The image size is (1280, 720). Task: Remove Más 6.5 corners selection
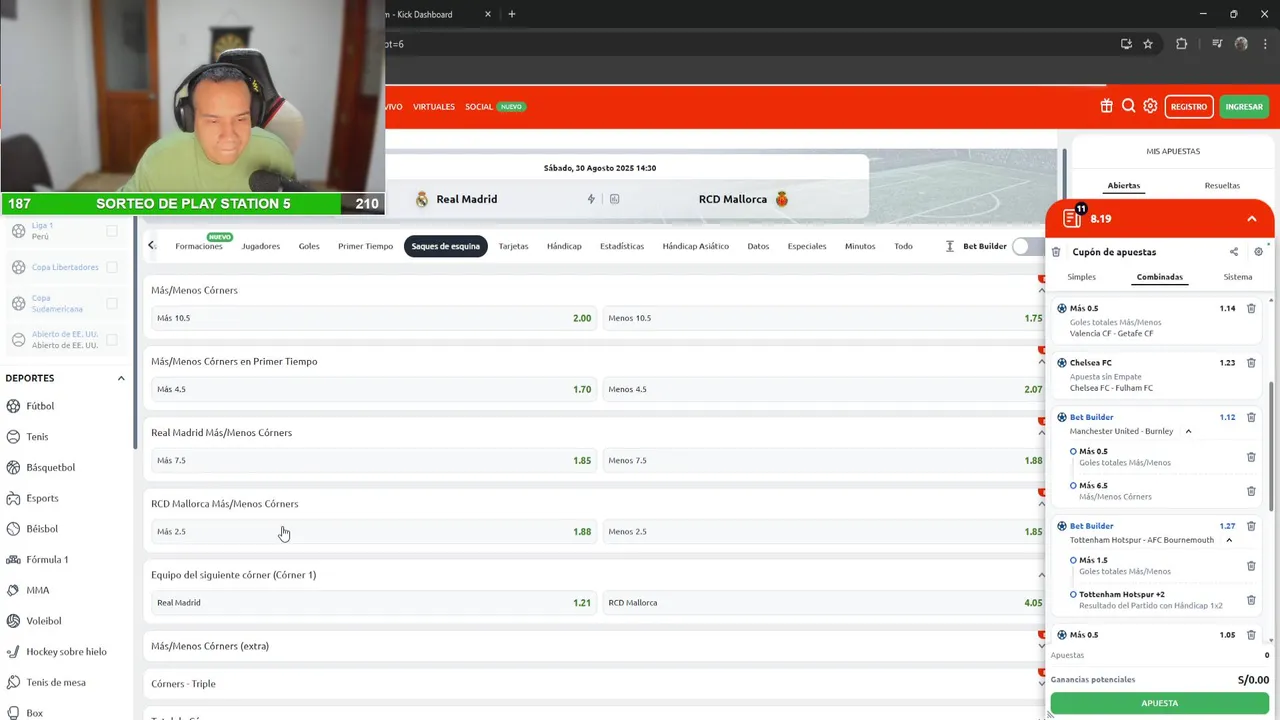pos(1251,491)
